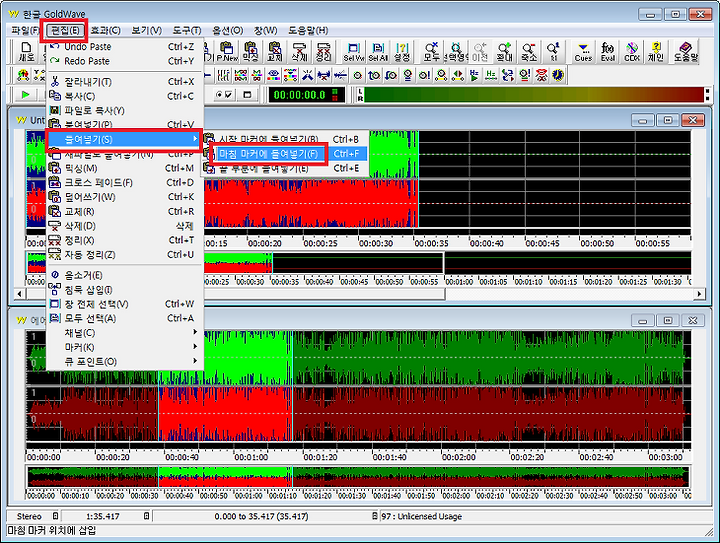The width and height of the screenshot is (720, 543).
Task: Click the 선택영역 zoom-selection toolbar icon
Action: point(456,51)
